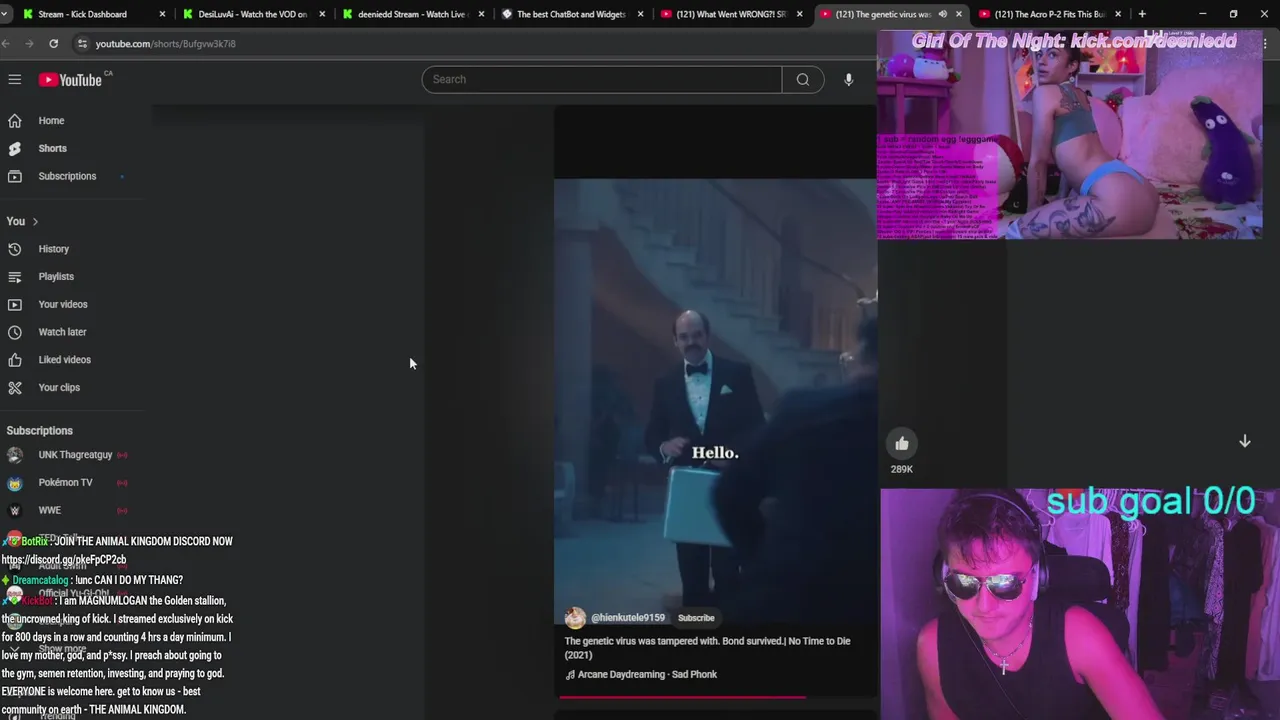Image resolution: width=1280 pixels, height=720 pixels.
Task: Go back in browser history
Action: pyautogui.click(x=6, y=43)
